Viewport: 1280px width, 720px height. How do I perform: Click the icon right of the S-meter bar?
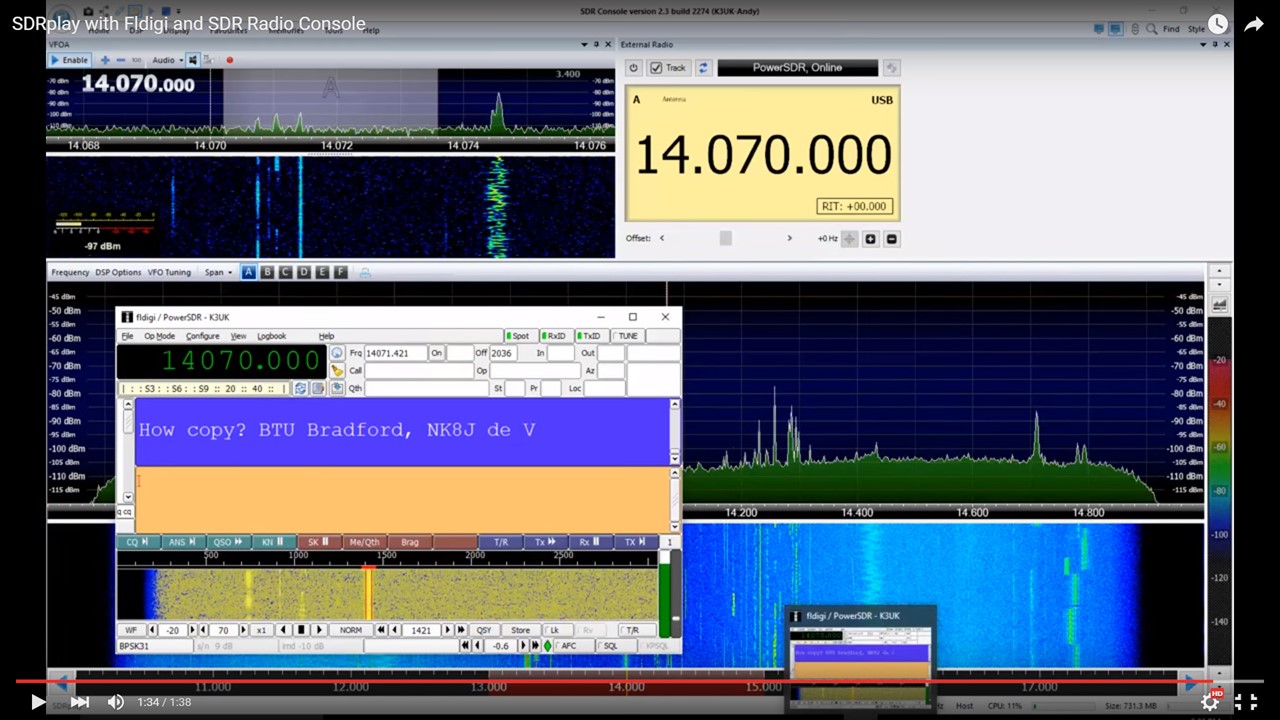[x=301, y=388]
